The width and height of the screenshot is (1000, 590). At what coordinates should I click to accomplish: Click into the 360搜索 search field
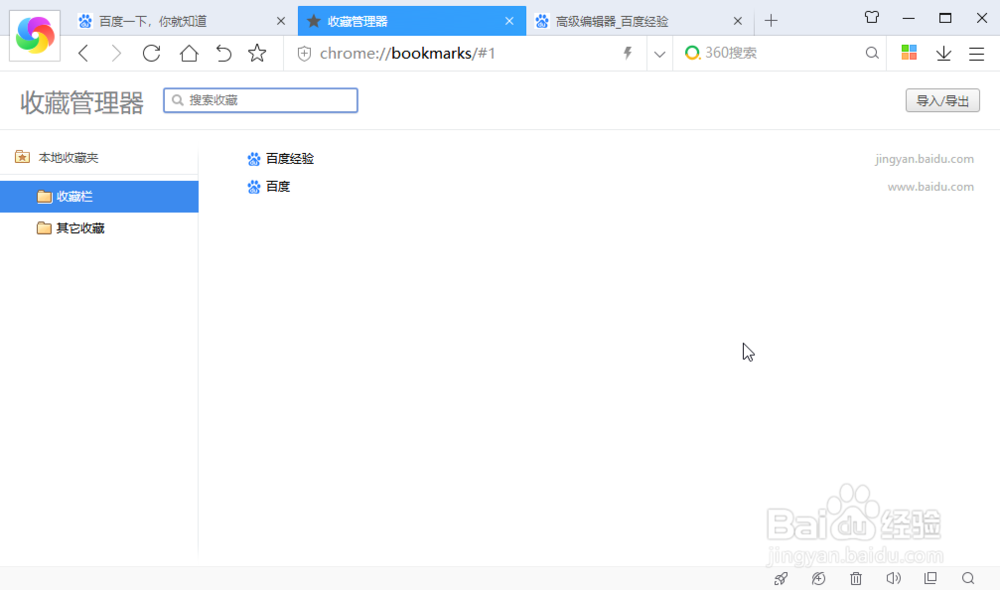pyautogui.click(x=781, y=53)
